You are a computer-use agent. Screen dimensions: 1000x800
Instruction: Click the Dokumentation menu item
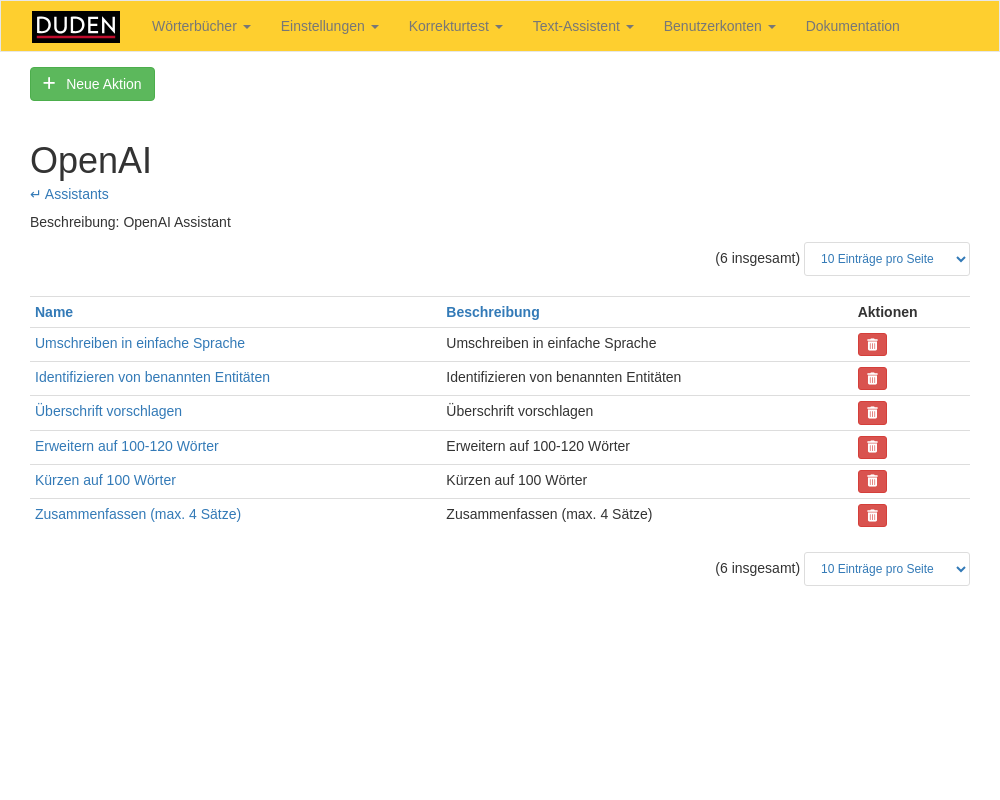852,26
